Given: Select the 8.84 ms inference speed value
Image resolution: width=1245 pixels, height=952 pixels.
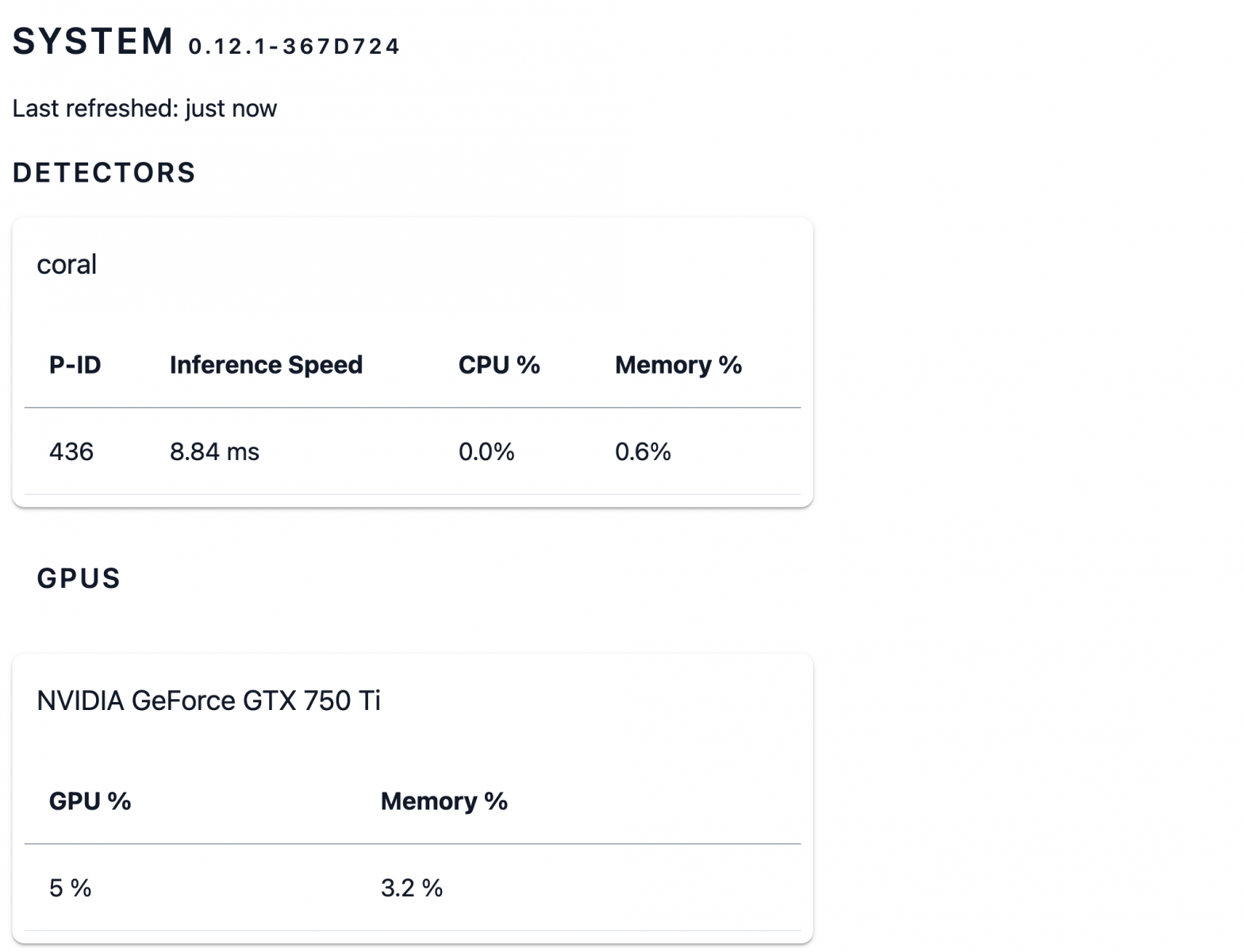Looking at the screenshot, I should coord(214,451).
